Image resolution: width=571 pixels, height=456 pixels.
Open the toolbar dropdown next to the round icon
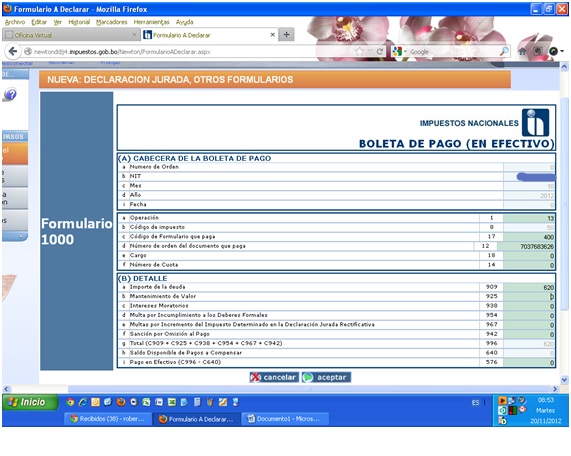click(562, 51)
